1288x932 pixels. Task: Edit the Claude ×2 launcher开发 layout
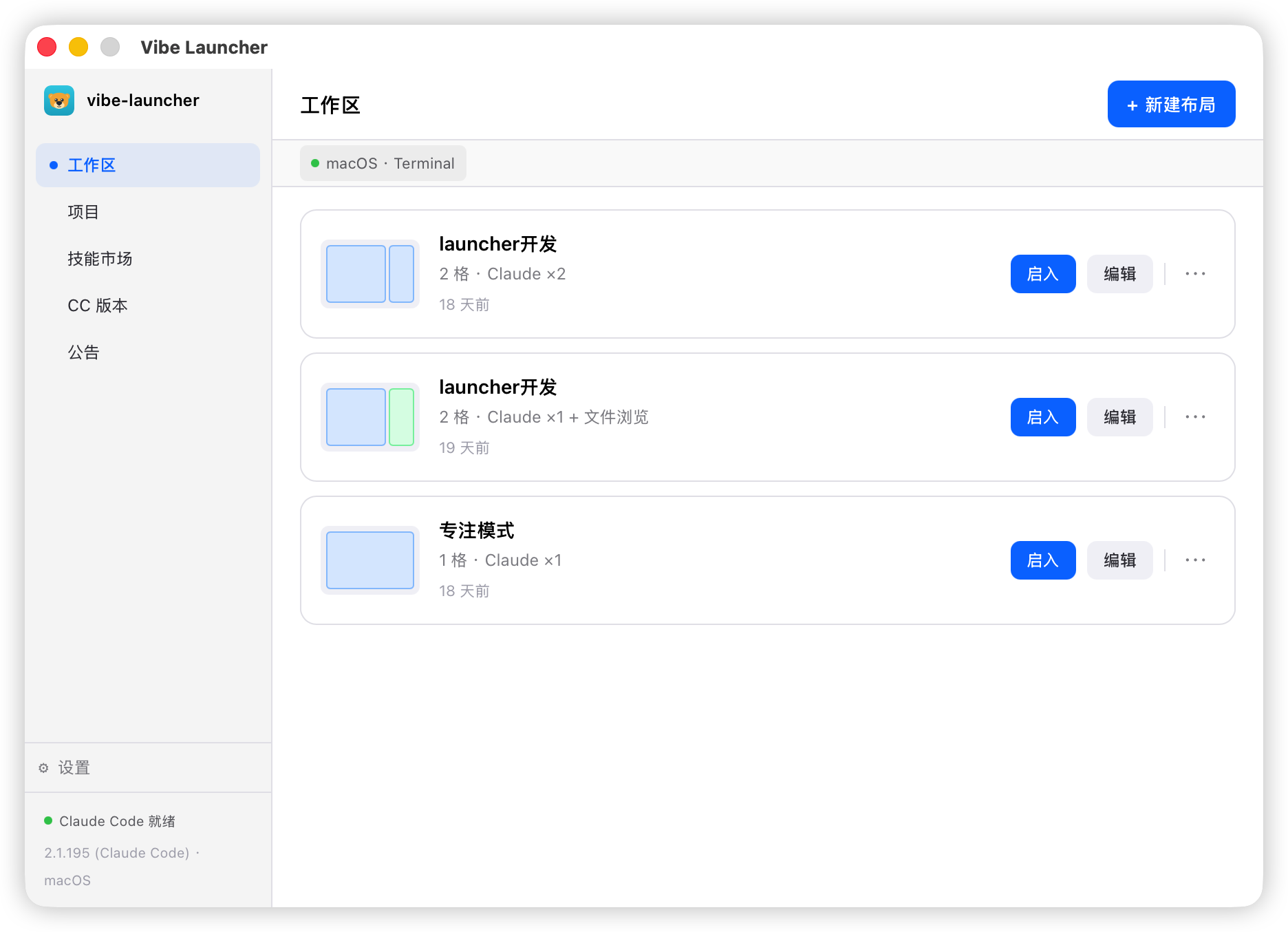(1119, 274)
